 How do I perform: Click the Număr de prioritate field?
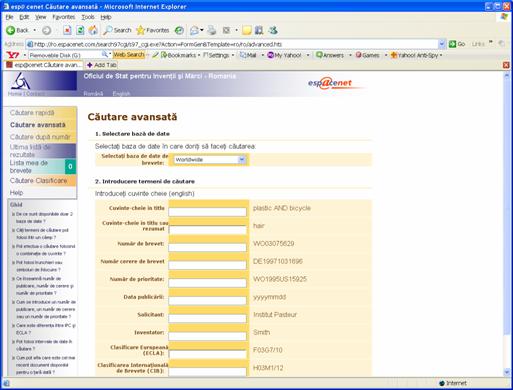click(207, 283)
